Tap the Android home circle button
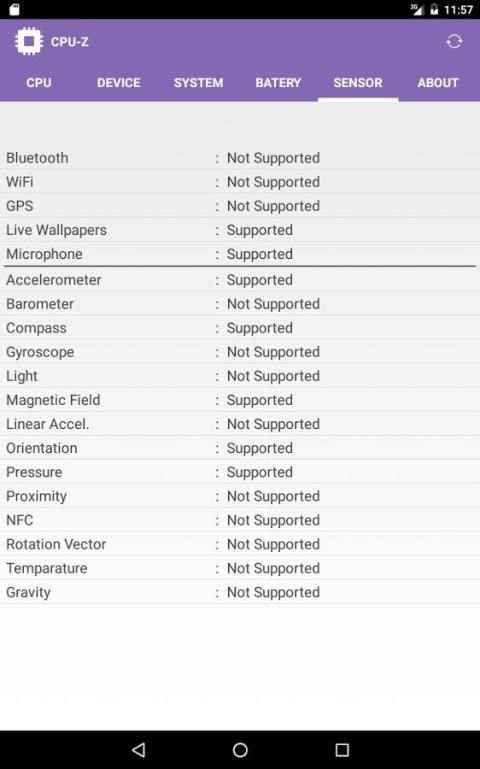 point(240,749)
